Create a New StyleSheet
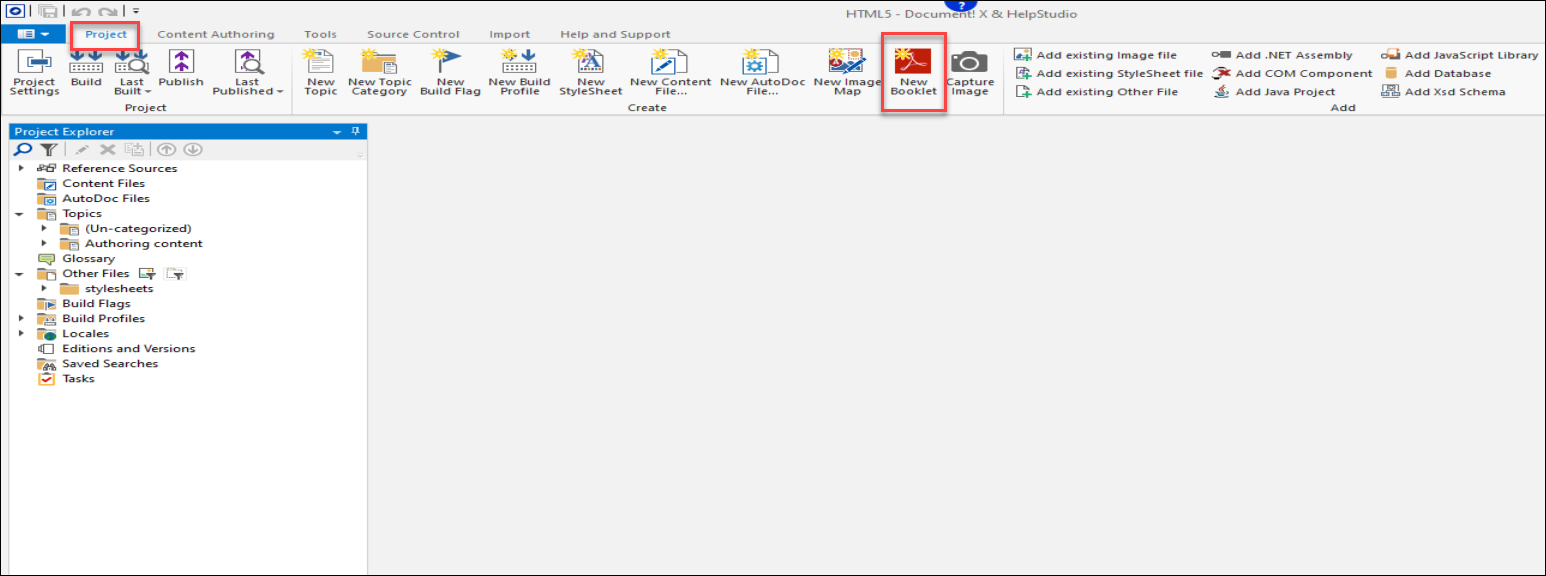 (x=590, y=73)
